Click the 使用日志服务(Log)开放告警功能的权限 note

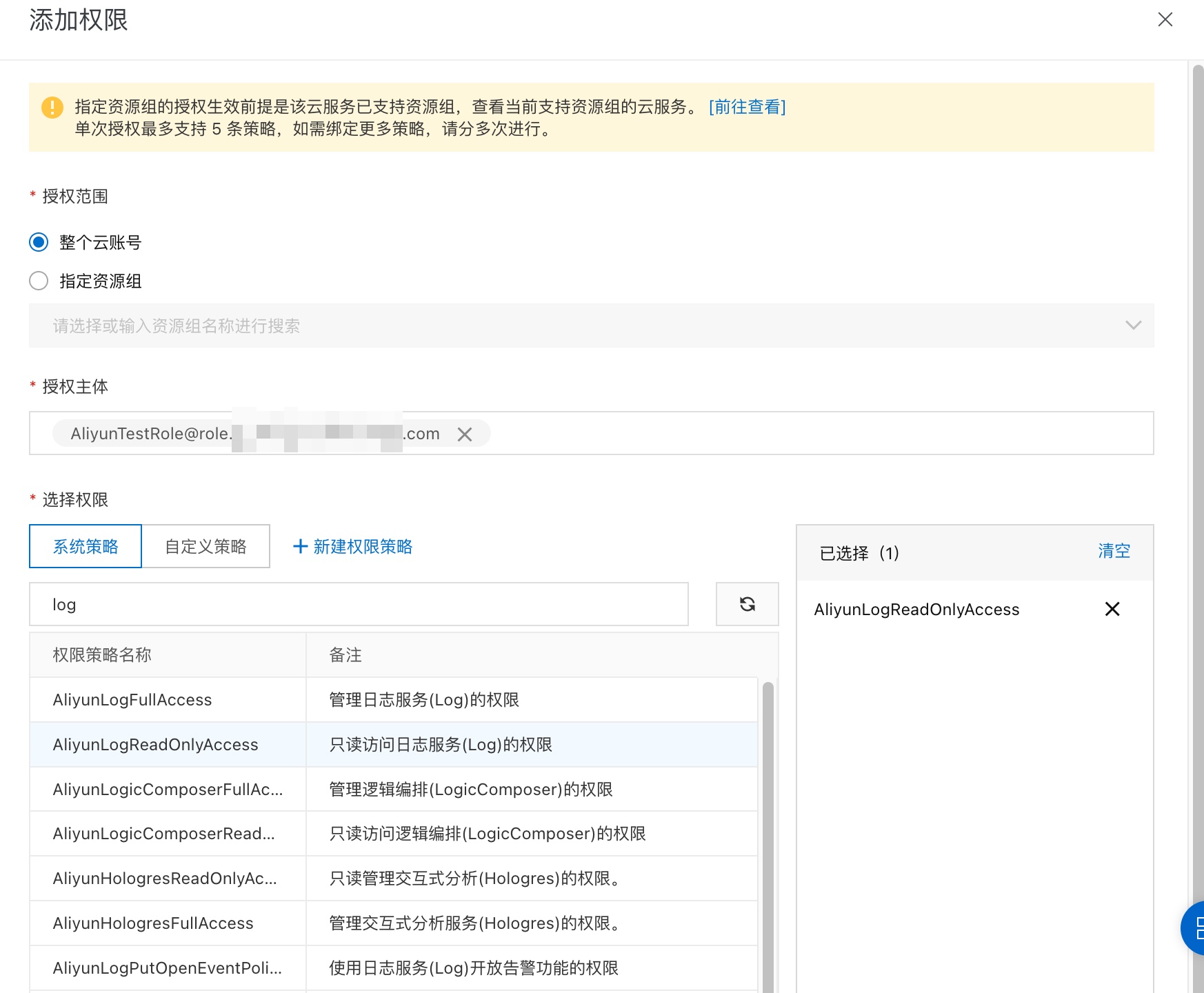(474, 968)
